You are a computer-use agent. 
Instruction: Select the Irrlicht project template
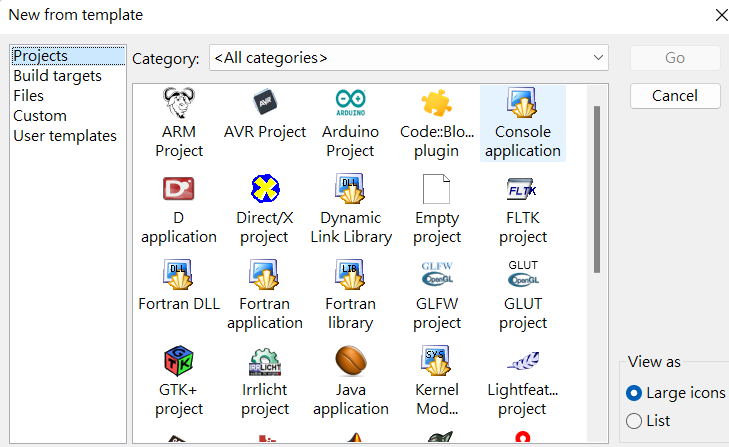pyautogui.click(x=265, y=381)
